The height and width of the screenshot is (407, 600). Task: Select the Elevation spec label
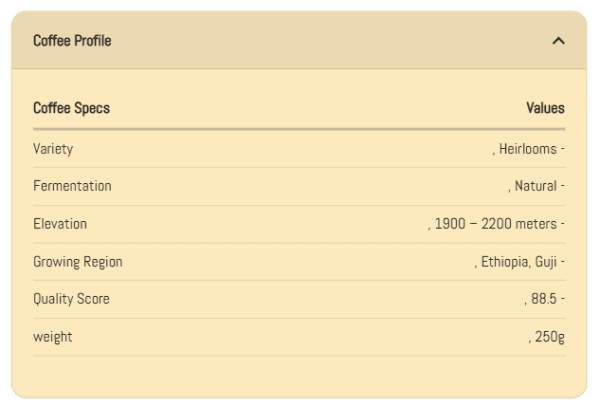[x=60, y=224]
